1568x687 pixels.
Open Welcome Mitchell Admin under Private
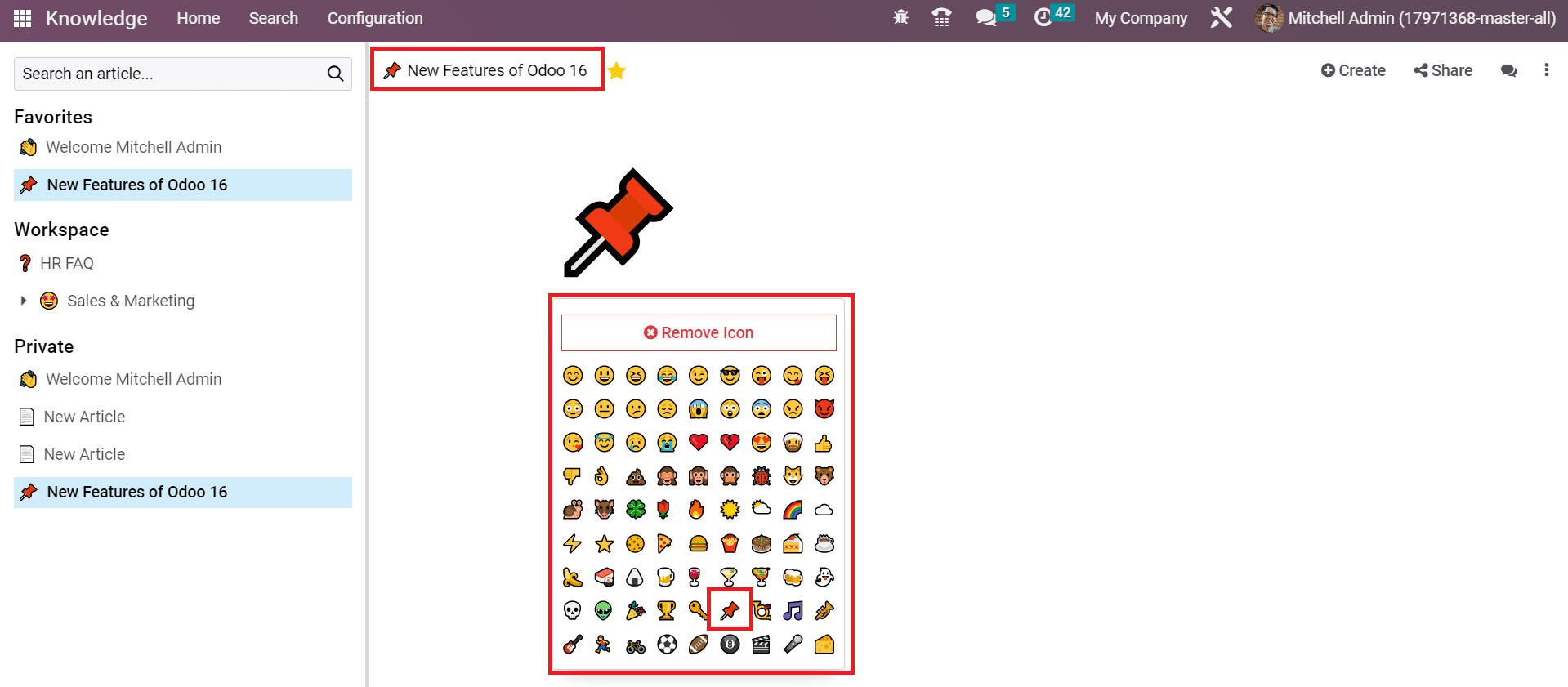click(x=134, y=379)
